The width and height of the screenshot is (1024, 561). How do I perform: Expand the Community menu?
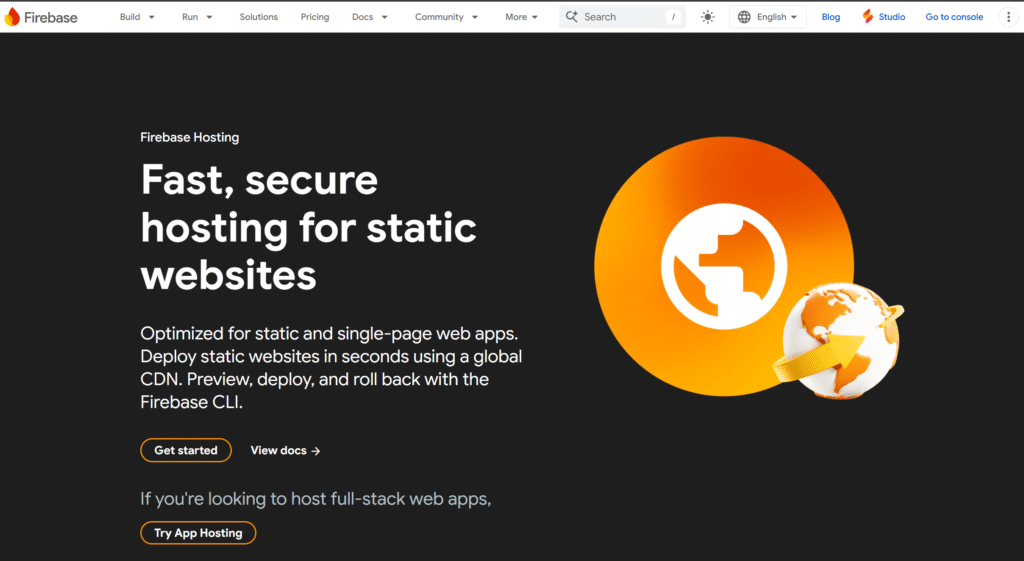point(446,17)
